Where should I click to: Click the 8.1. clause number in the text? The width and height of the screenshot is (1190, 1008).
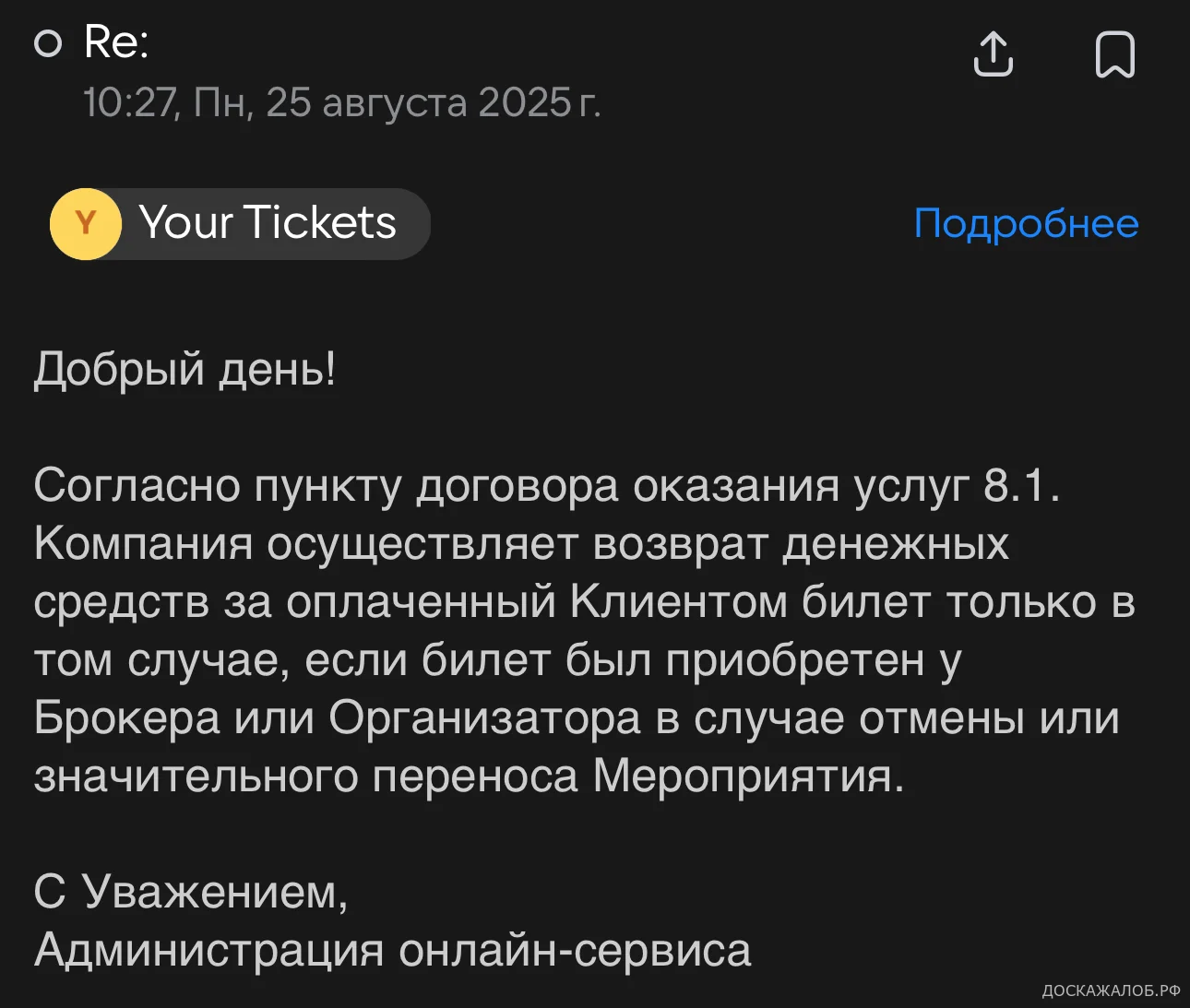(1021, 485)
